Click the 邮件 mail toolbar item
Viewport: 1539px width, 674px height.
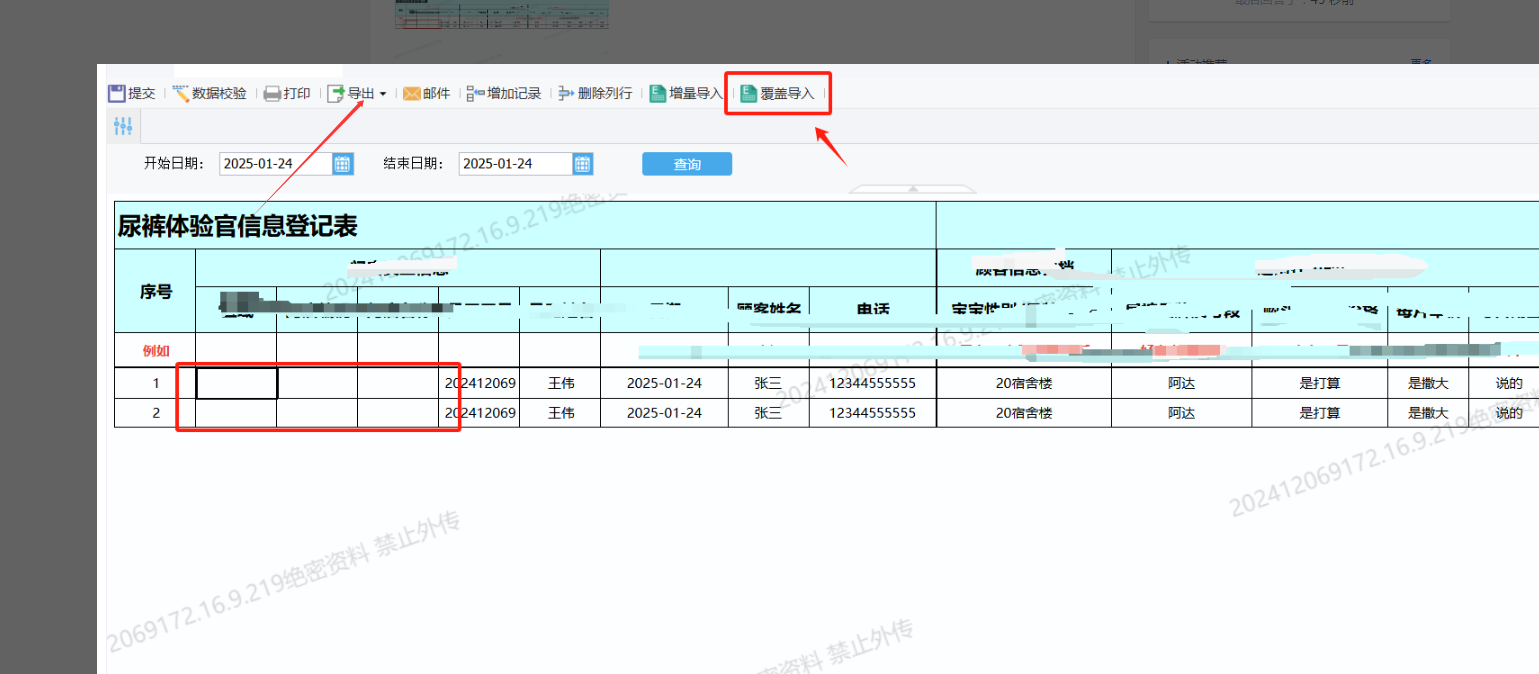pos(426,93)
